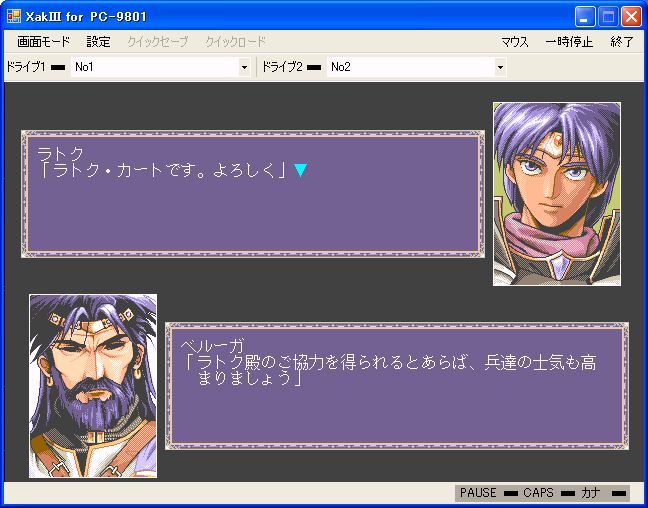Click the line beginning 「ラトク殿のご協力を
648x508 pixels.
[389, 363]
